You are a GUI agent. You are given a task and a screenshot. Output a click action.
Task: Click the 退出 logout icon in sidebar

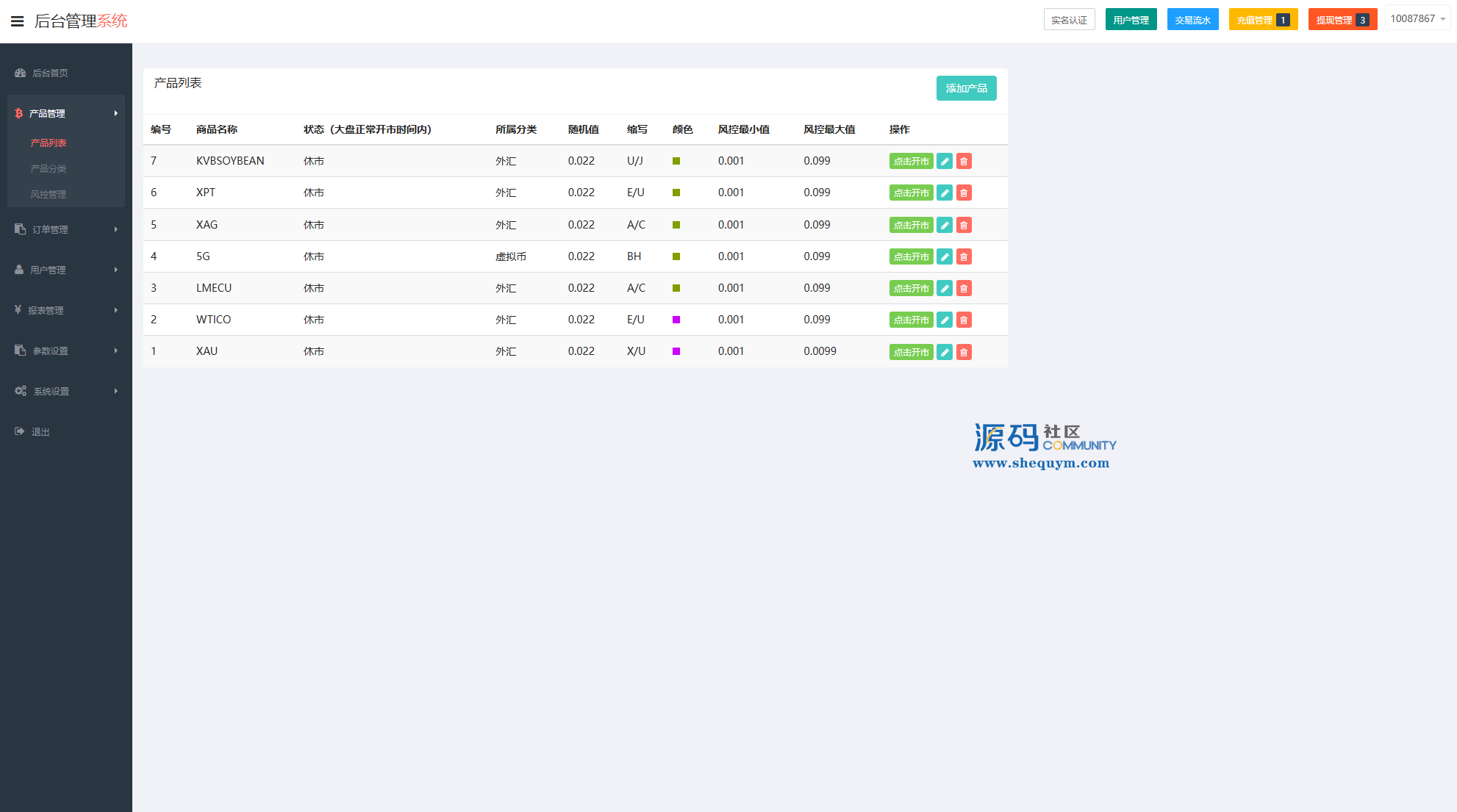(20, 431)
